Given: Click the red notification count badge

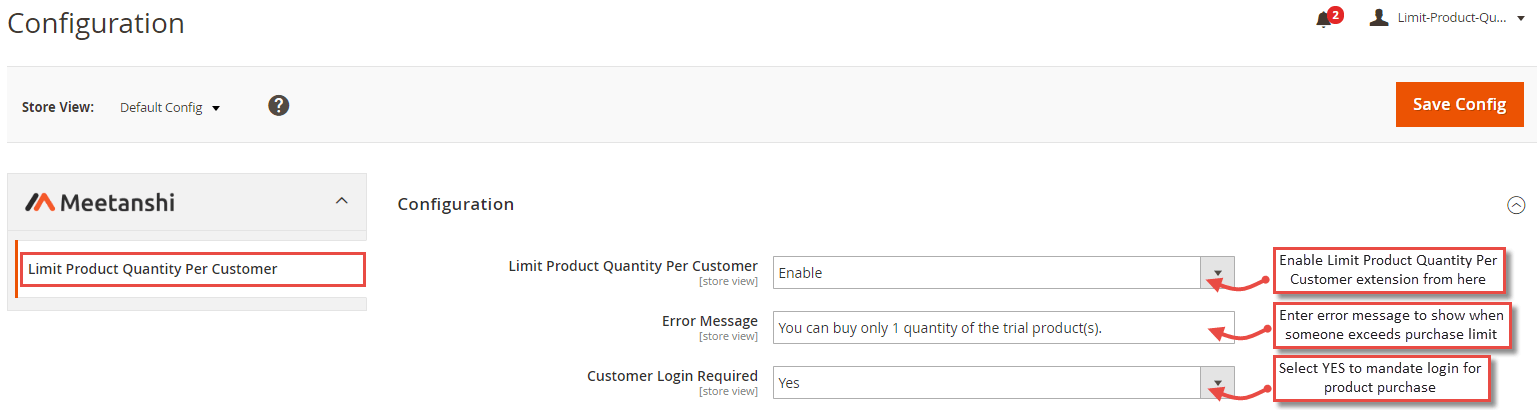Looking at the screenshot, I should coord(1335,14).
